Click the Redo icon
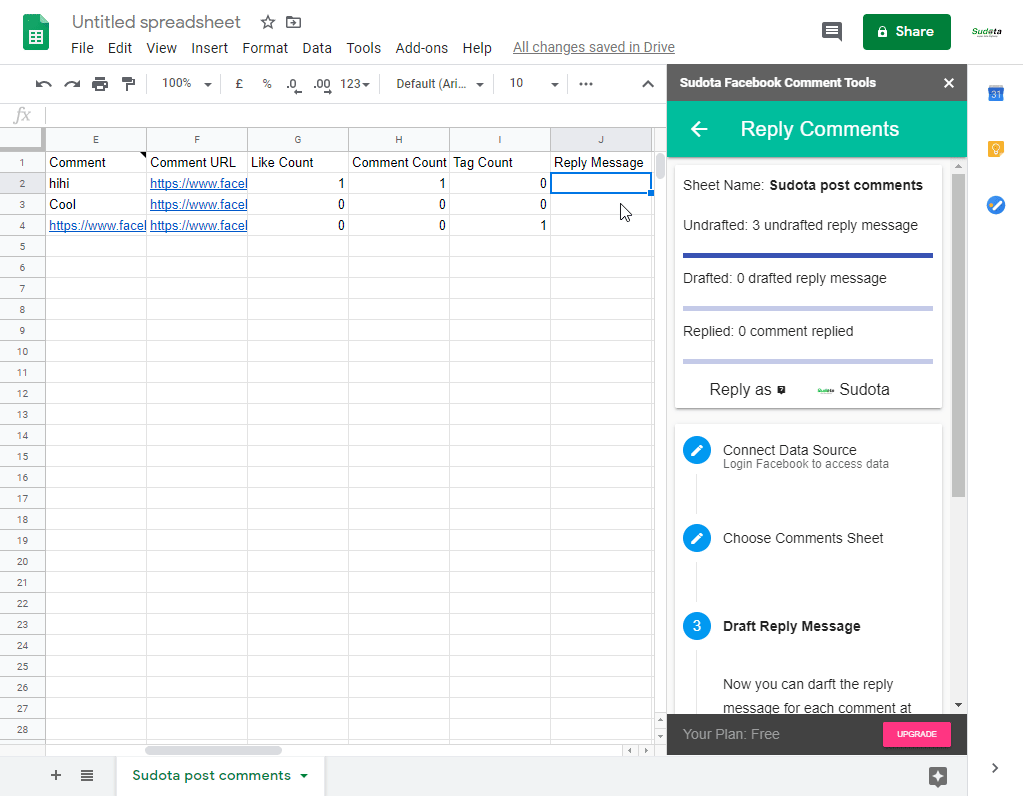 tap(72, 84)
